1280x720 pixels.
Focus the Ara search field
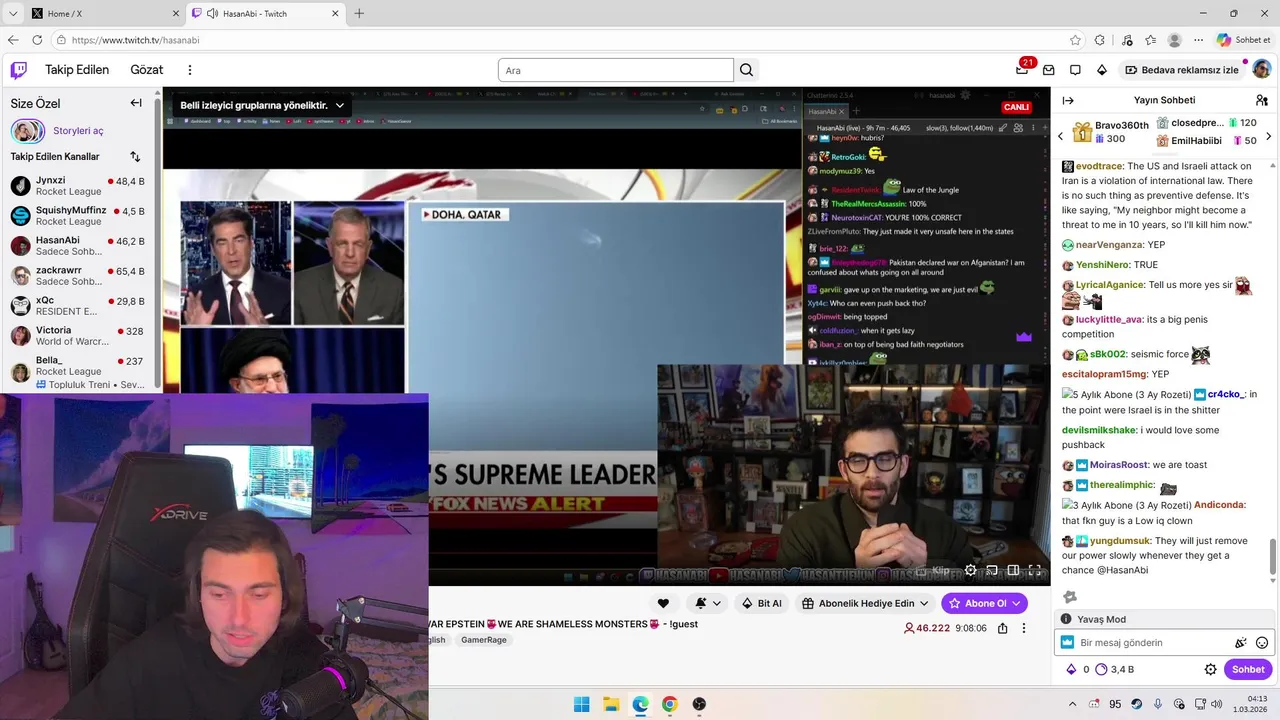[616, 70]
